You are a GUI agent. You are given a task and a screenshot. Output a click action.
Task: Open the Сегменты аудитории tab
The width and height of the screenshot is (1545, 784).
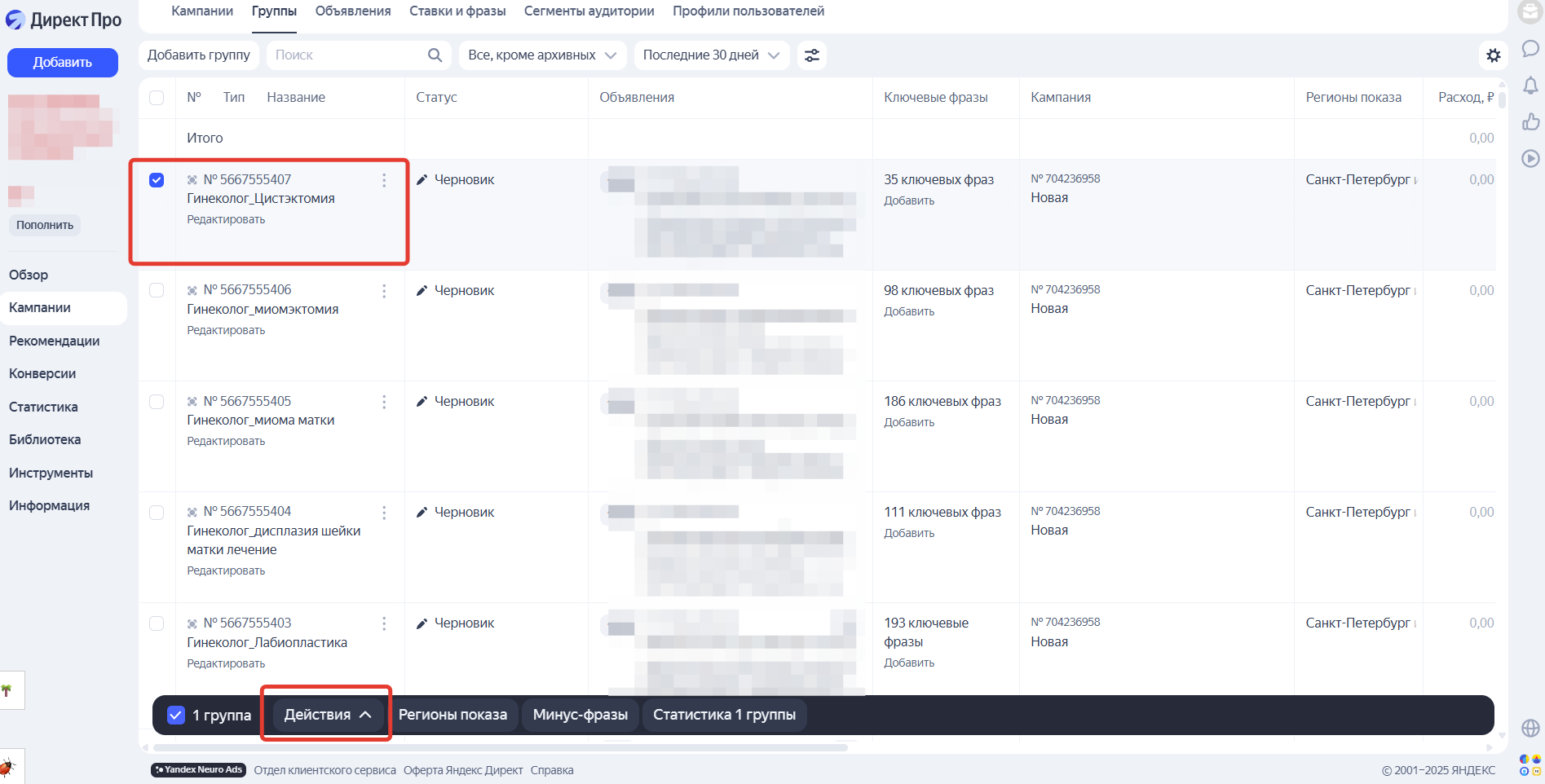tap(589, 11)
